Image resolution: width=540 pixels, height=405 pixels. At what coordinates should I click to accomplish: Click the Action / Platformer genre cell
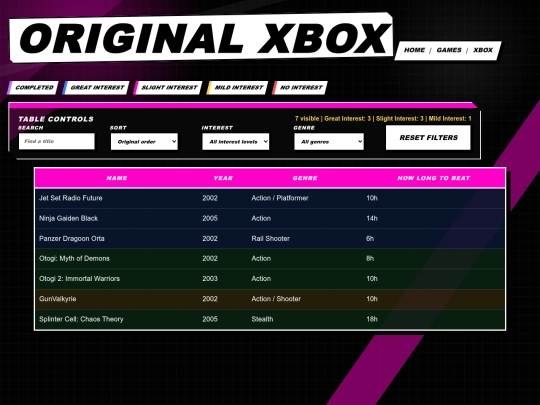[280, 198]
